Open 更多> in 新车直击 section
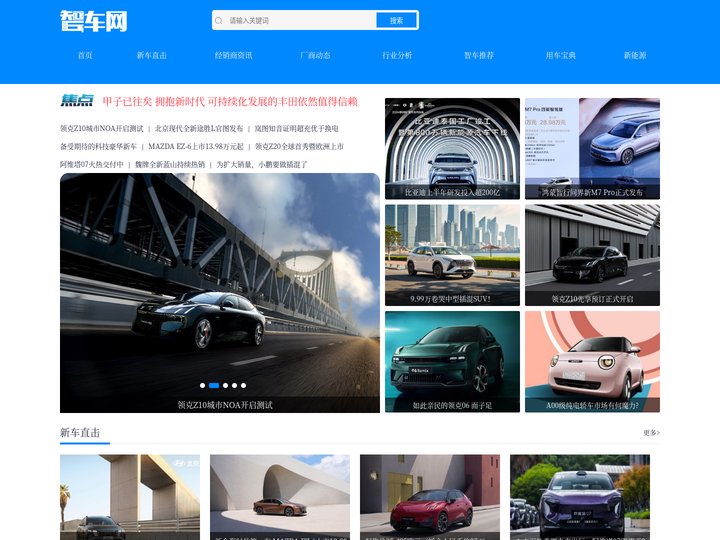Viewport: 720px width, 540px height. (651, 433)
